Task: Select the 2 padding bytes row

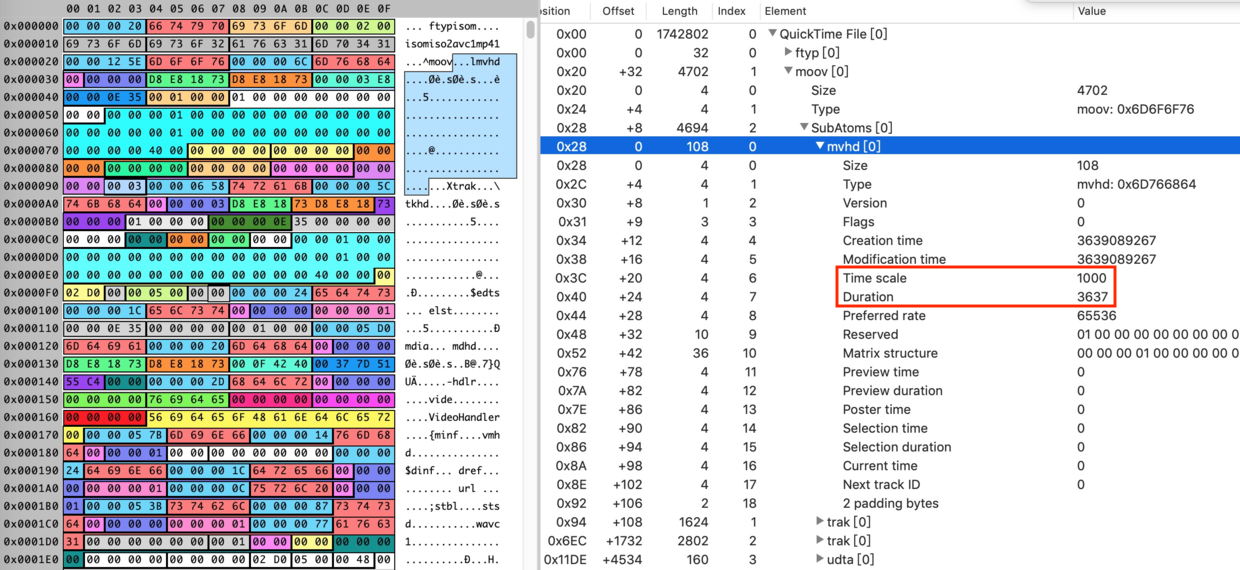Action: [890, 503]
